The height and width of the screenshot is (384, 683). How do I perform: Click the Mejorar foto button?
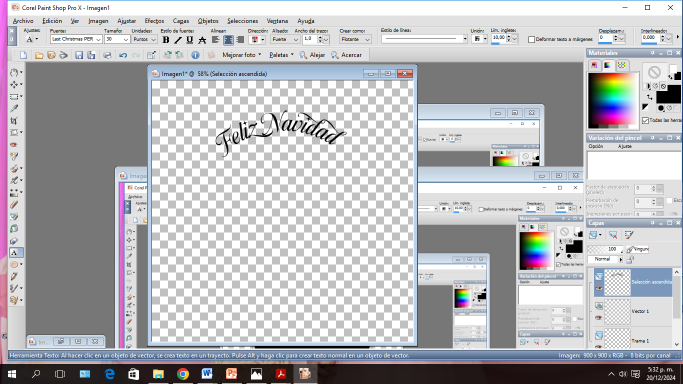242,55
